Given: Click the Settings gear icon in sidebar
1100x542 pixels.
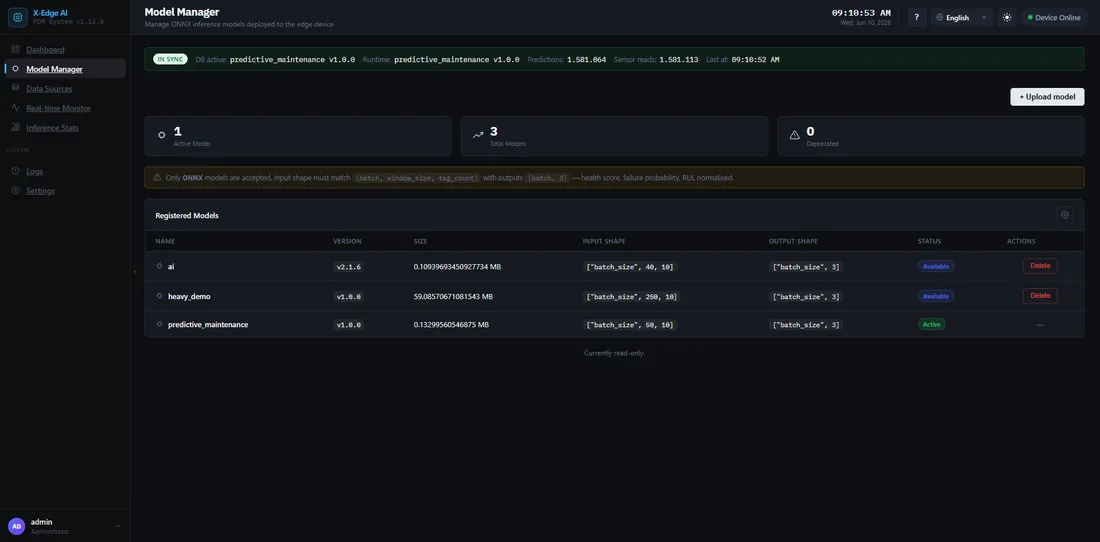Looking at the screenshot, I should [x=15, y=191].
